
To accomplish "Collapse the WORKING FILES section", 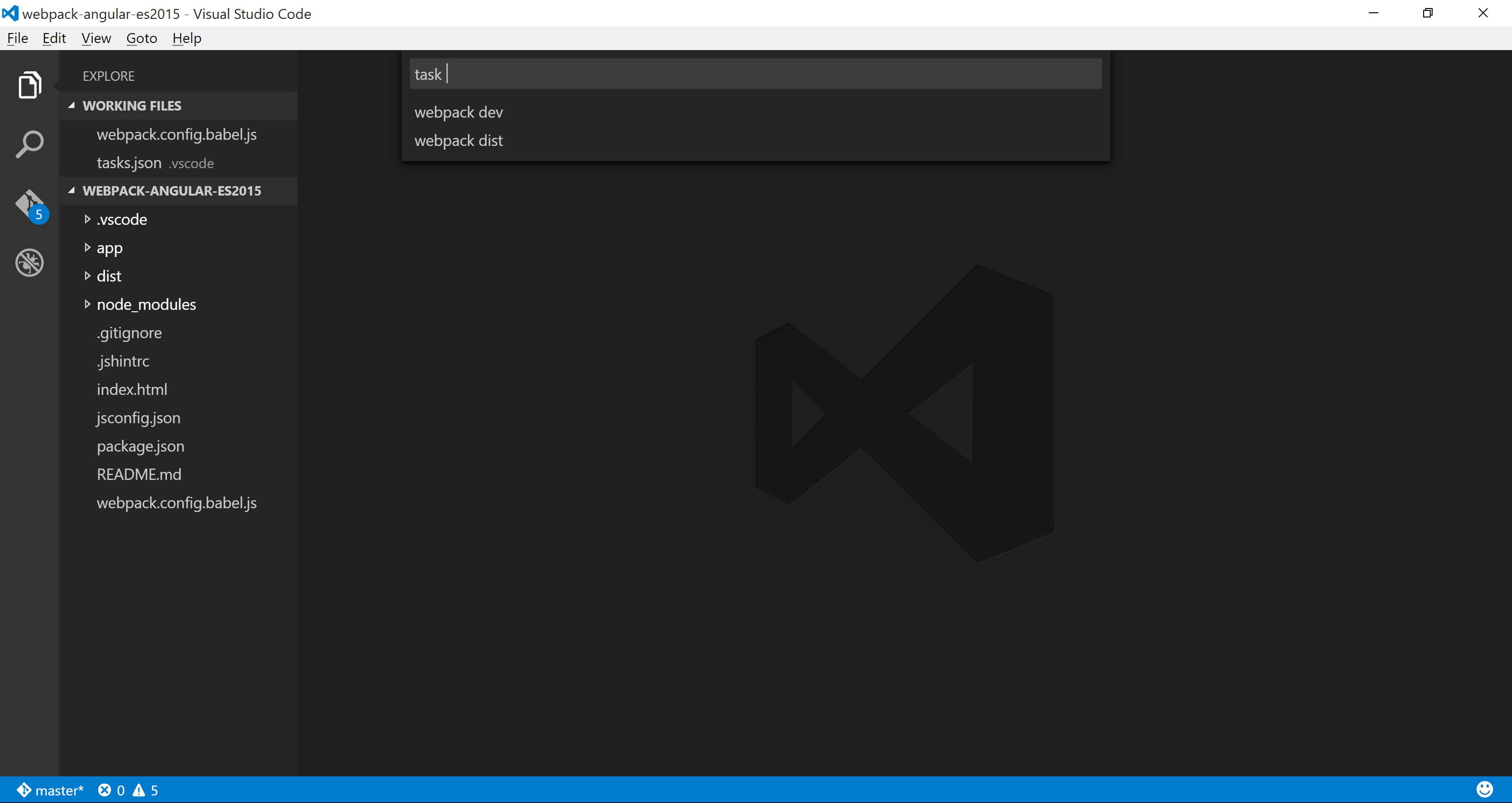I will coord(72,106).
